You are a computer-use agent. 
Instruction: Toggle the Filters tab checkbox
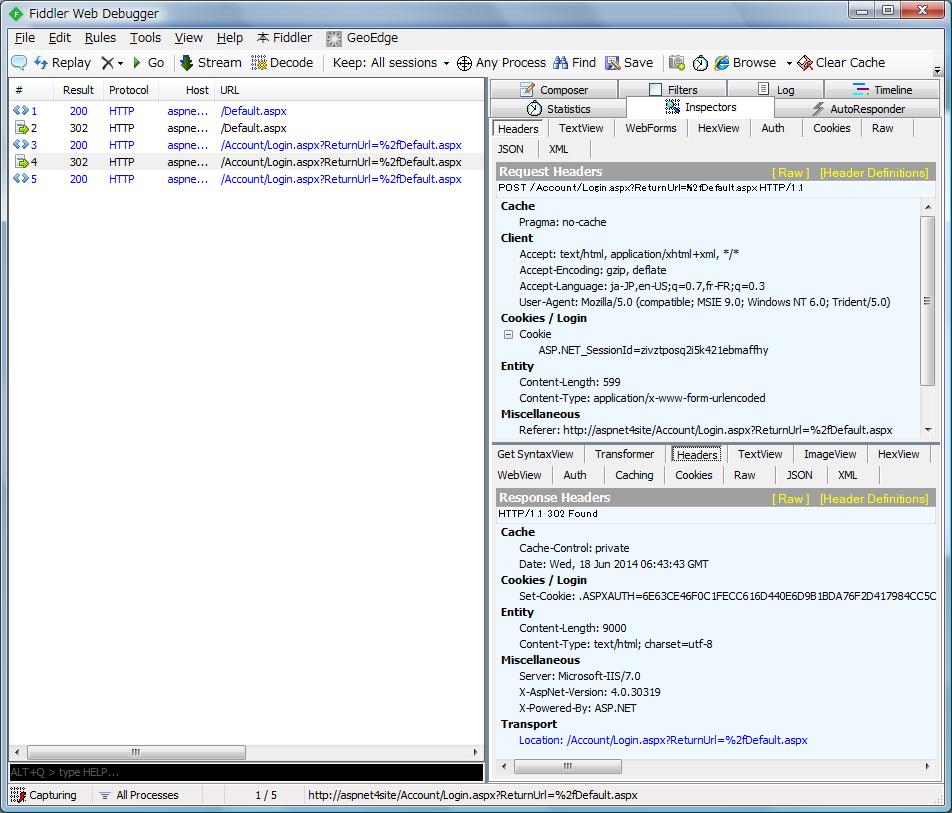(655, 90)
